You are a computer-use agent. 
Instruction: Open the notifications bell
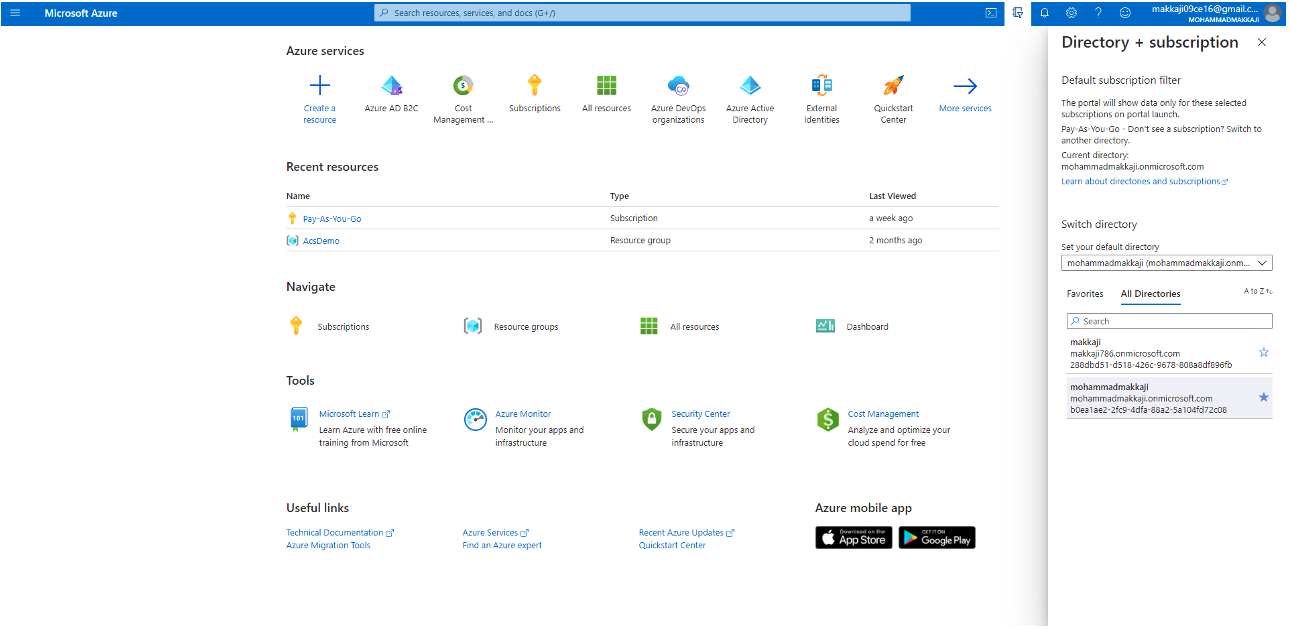pos(1045,13)
